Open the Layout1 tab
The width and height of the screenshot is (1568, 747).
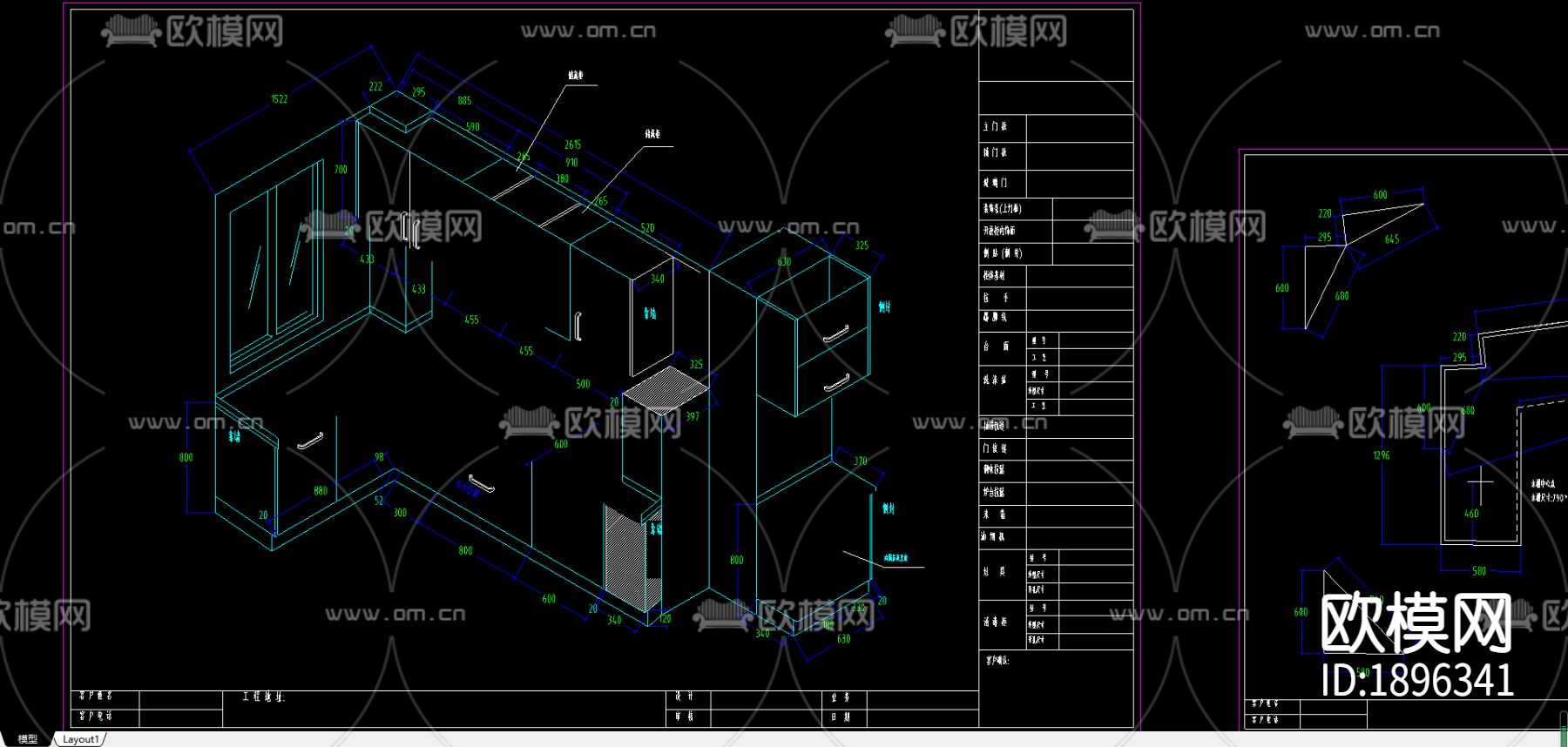pyautogui.click(x=81, y=739)
